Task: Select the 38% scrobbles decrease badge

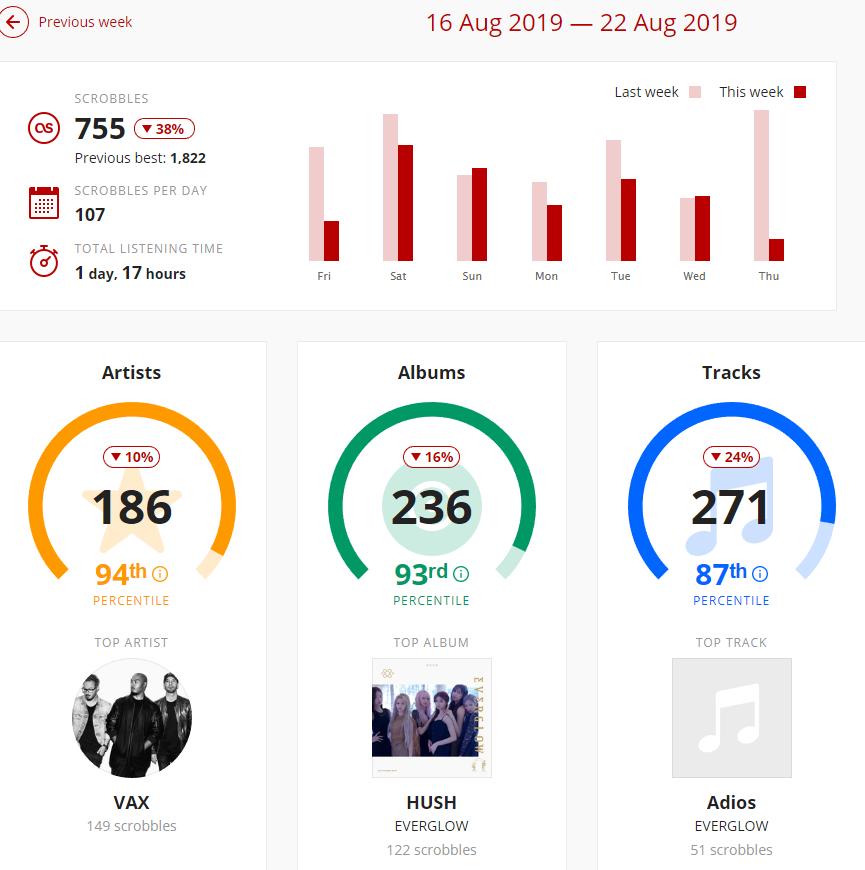Action: coord(164,129)
